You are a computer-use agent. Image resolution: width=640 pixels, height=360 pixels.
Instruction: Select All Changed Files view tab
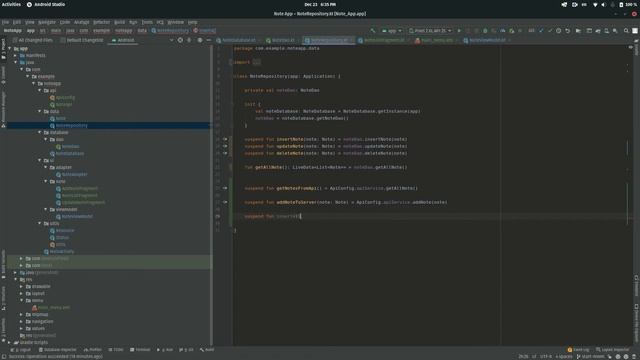point(33,40)
